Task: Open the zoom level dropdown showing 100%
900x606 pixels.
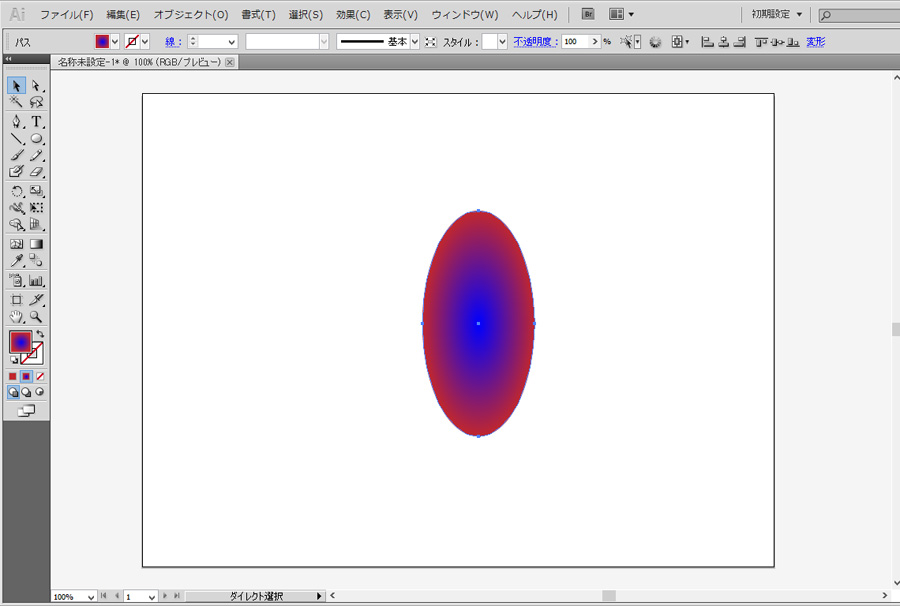Action: [90, 597]
